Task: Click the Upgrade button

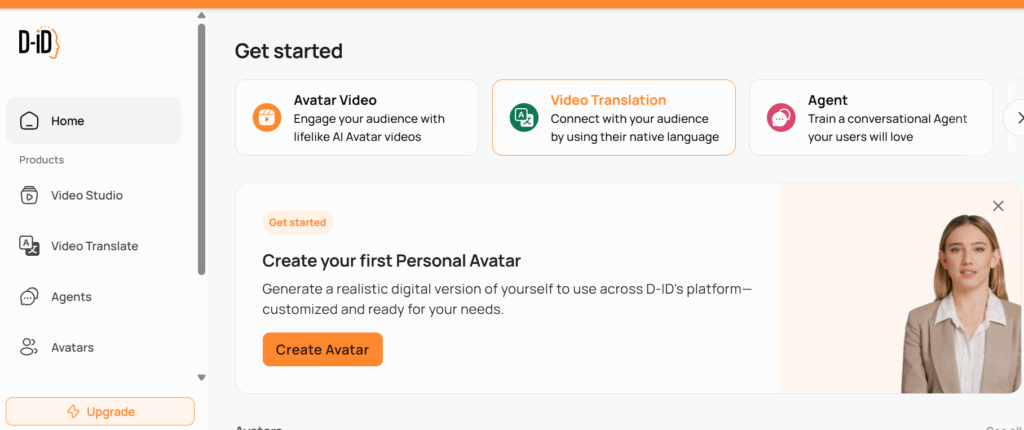Action: [x=100, y=412]
